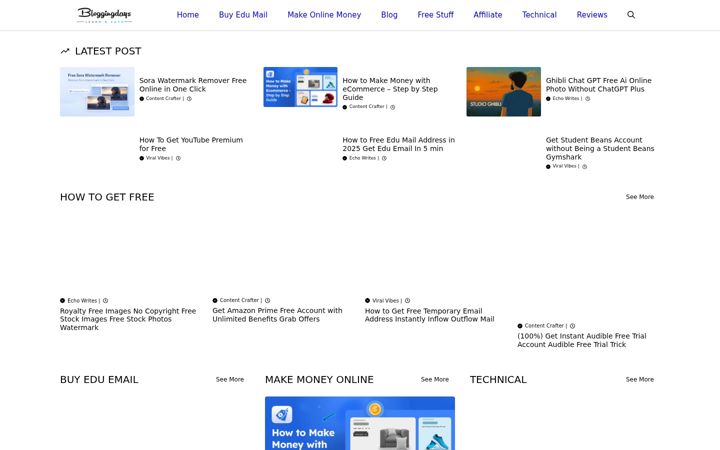Viewport: 720px width, 450px height.
Task: Click the author dot next to Viral Vibes under YouTube Premium post
Action: click(x=141, y=158)
